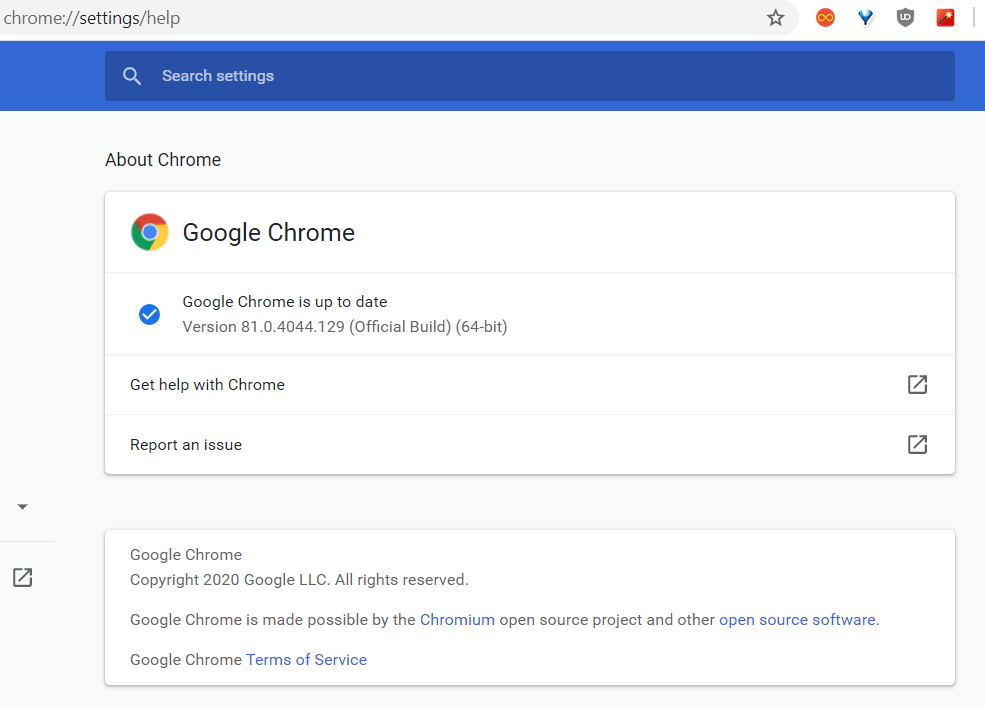Click the magnifier icon in search bar

pyautogui.click(x=132, y=76)
